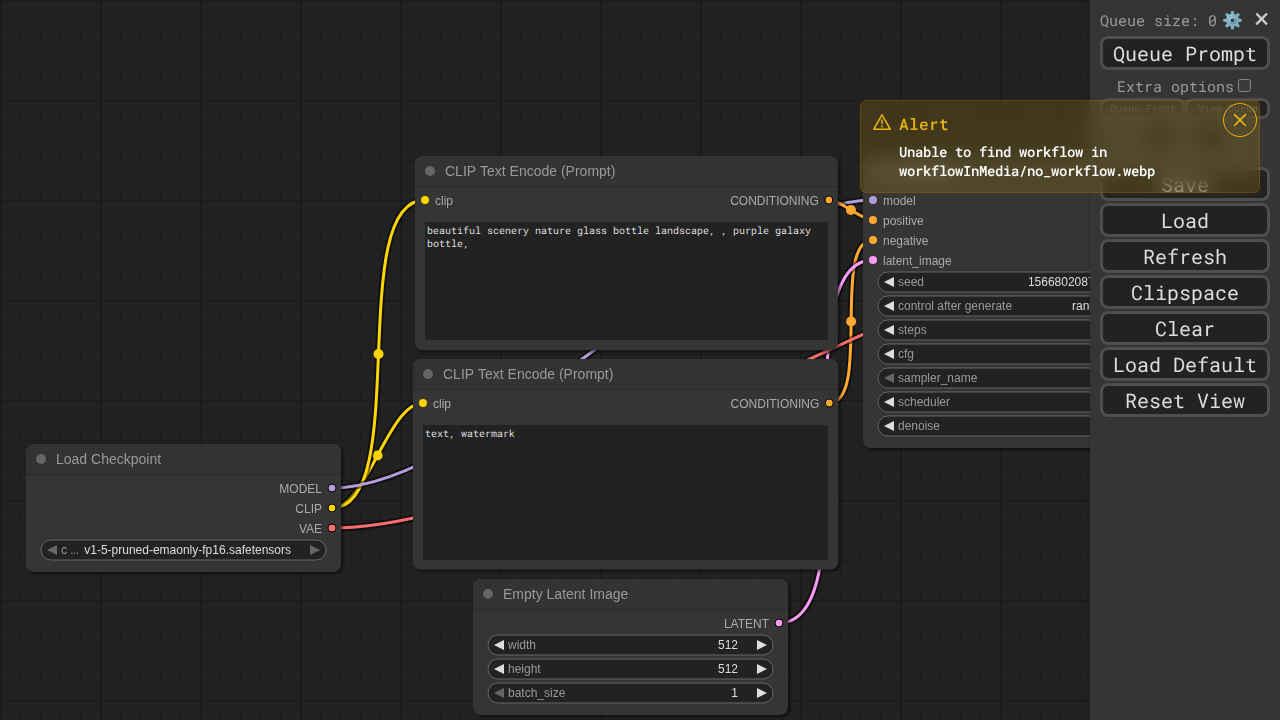Screen dimensions: 1280x720
Task: Click the Clipspace button
Action: [x=1184, y=293]
